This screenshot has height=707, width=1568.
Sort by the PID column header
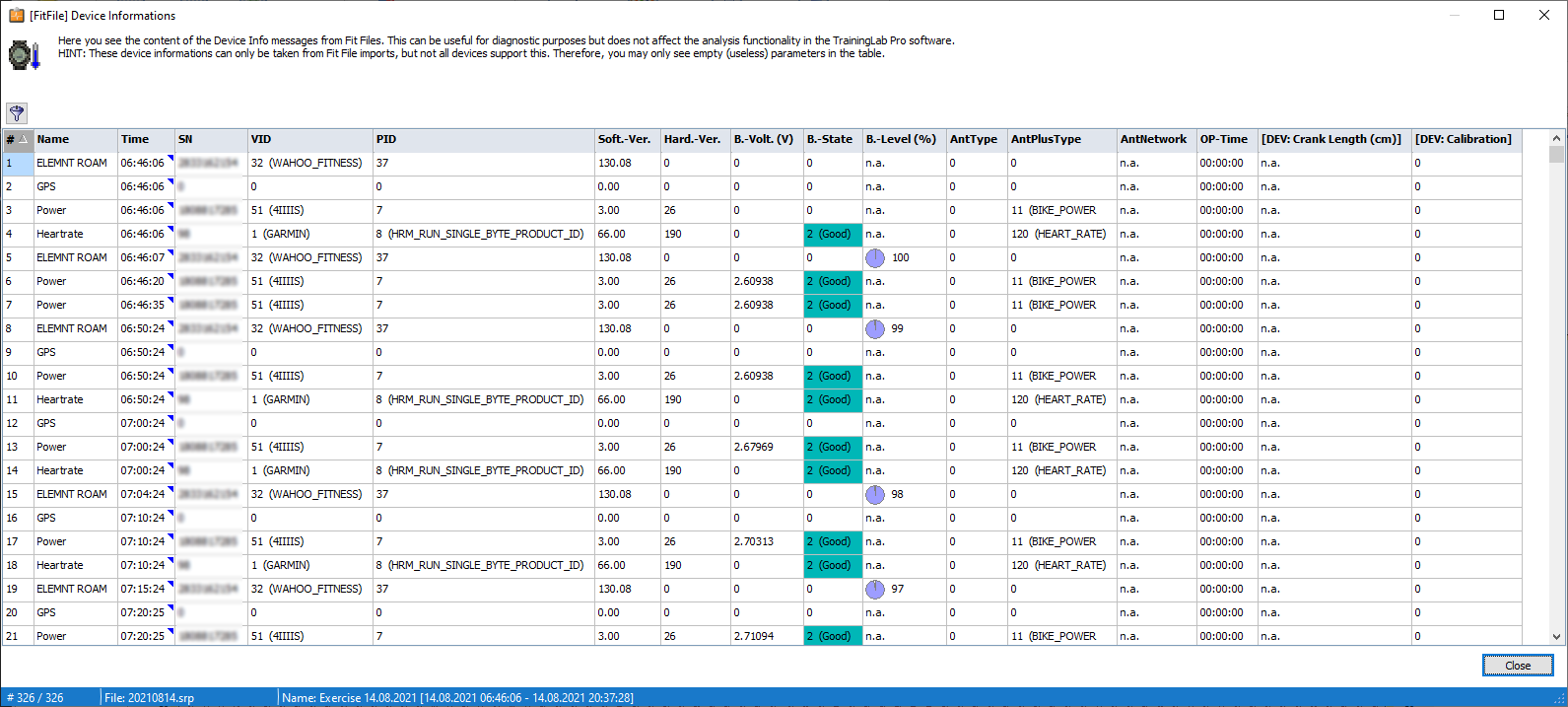point(484,139)
